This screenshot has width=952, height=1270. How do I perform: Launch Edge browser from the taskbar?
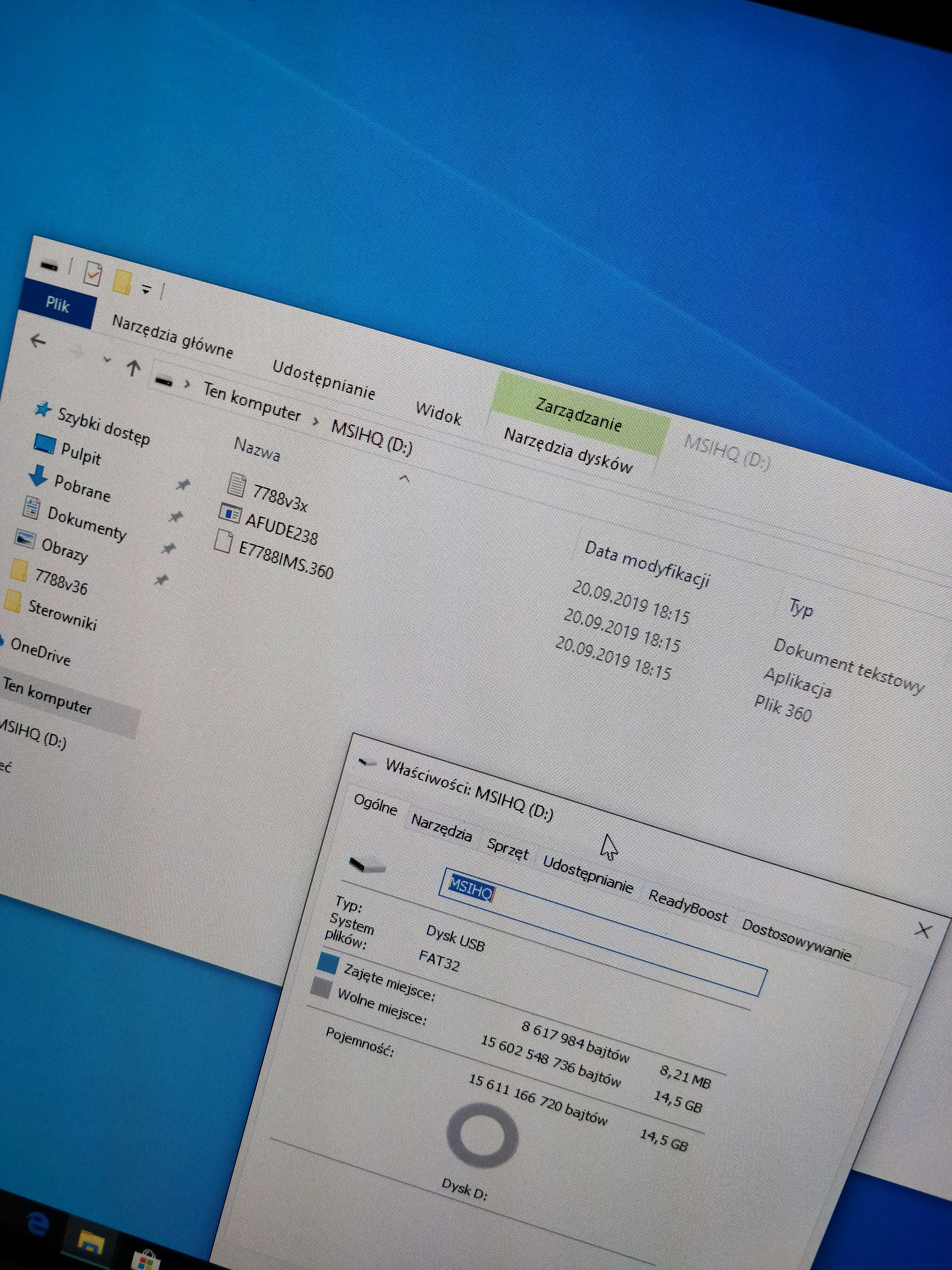click(x=38, y=1225)
